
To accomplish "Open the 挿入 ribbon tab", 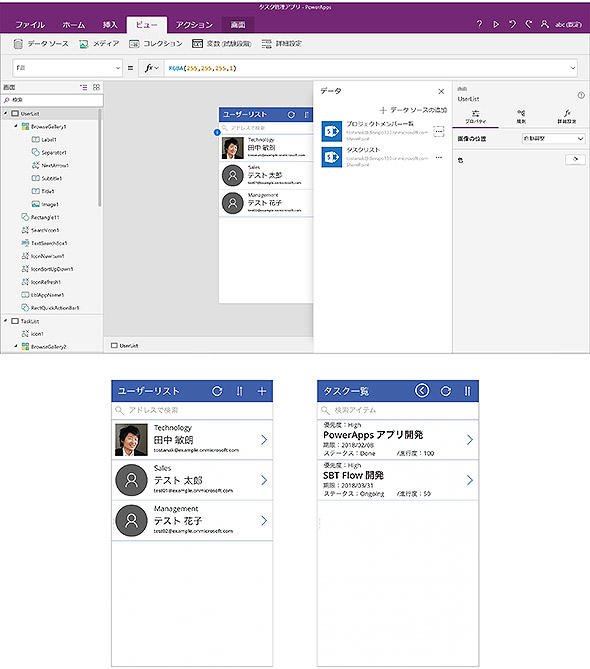I will [110, 25].
